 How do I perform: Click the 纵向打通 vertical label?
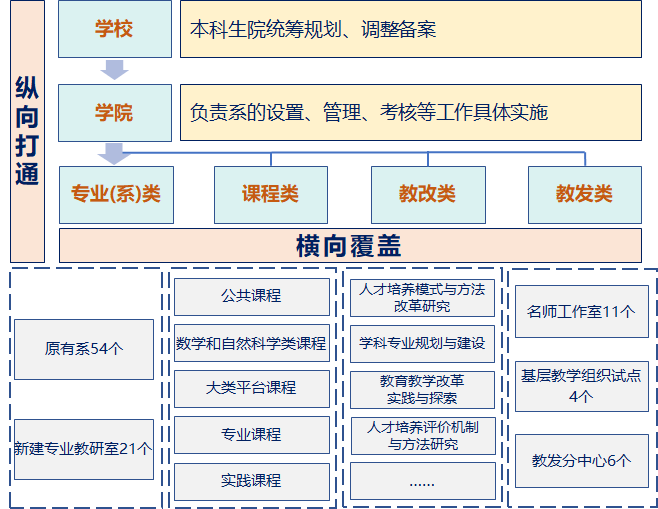coord(27,131)
